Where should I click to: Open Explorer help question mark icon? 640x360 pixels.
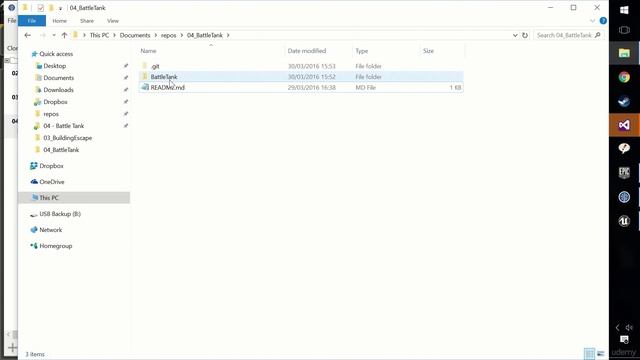[603, 21]
